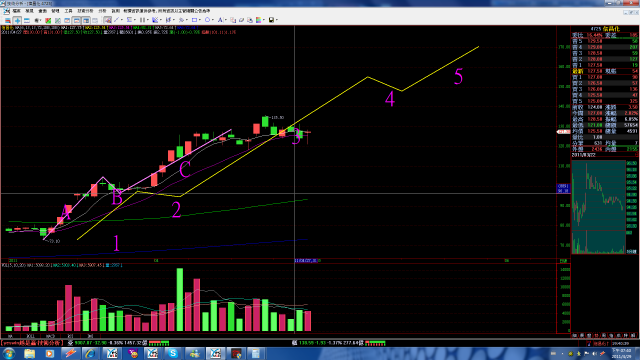Toggle the third window layout button
The image size is (640, 360).
click(x=86, y=20)
